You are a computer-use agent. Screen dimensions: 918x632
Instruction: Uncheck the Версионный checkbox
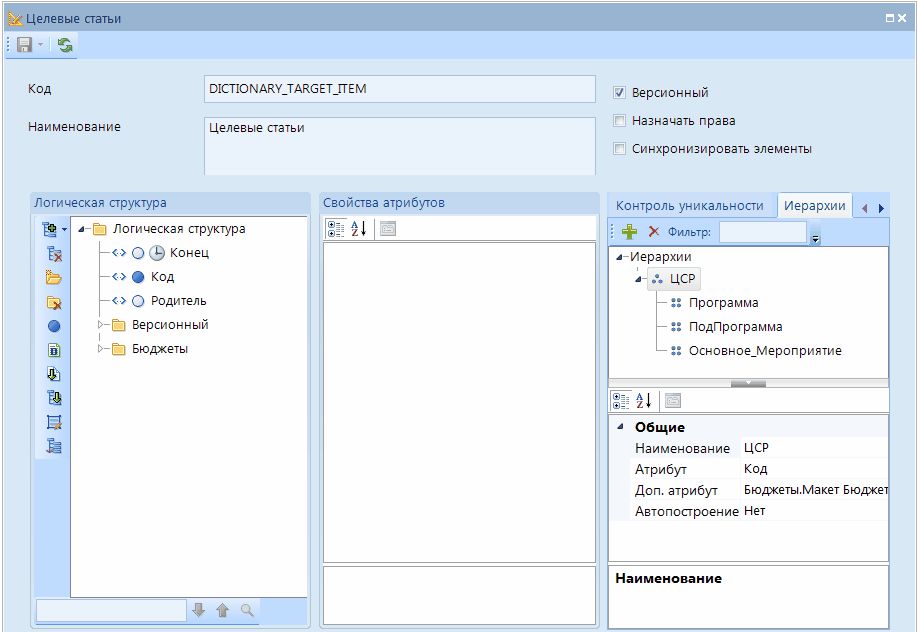pos(620,93)
